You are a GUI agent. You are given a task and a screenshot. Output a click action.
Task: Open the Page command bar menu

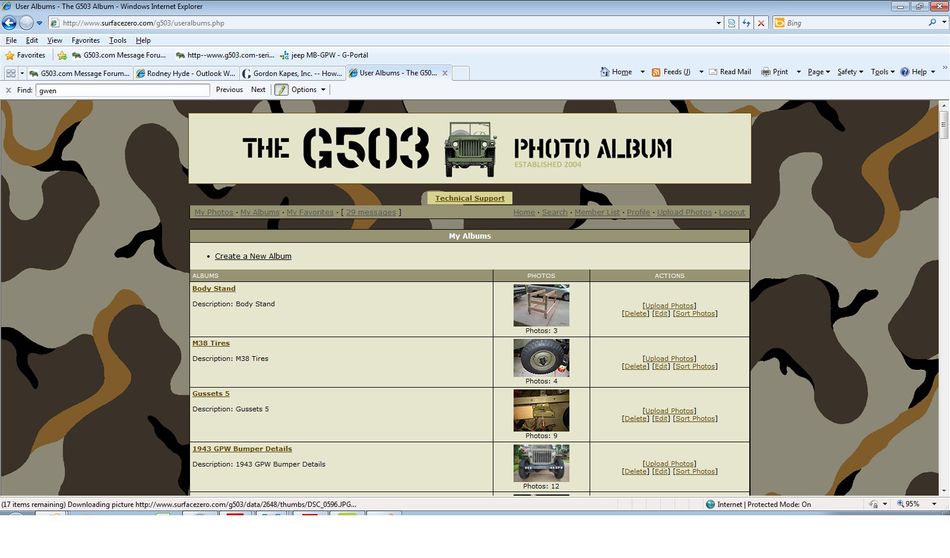click(819, 71)
